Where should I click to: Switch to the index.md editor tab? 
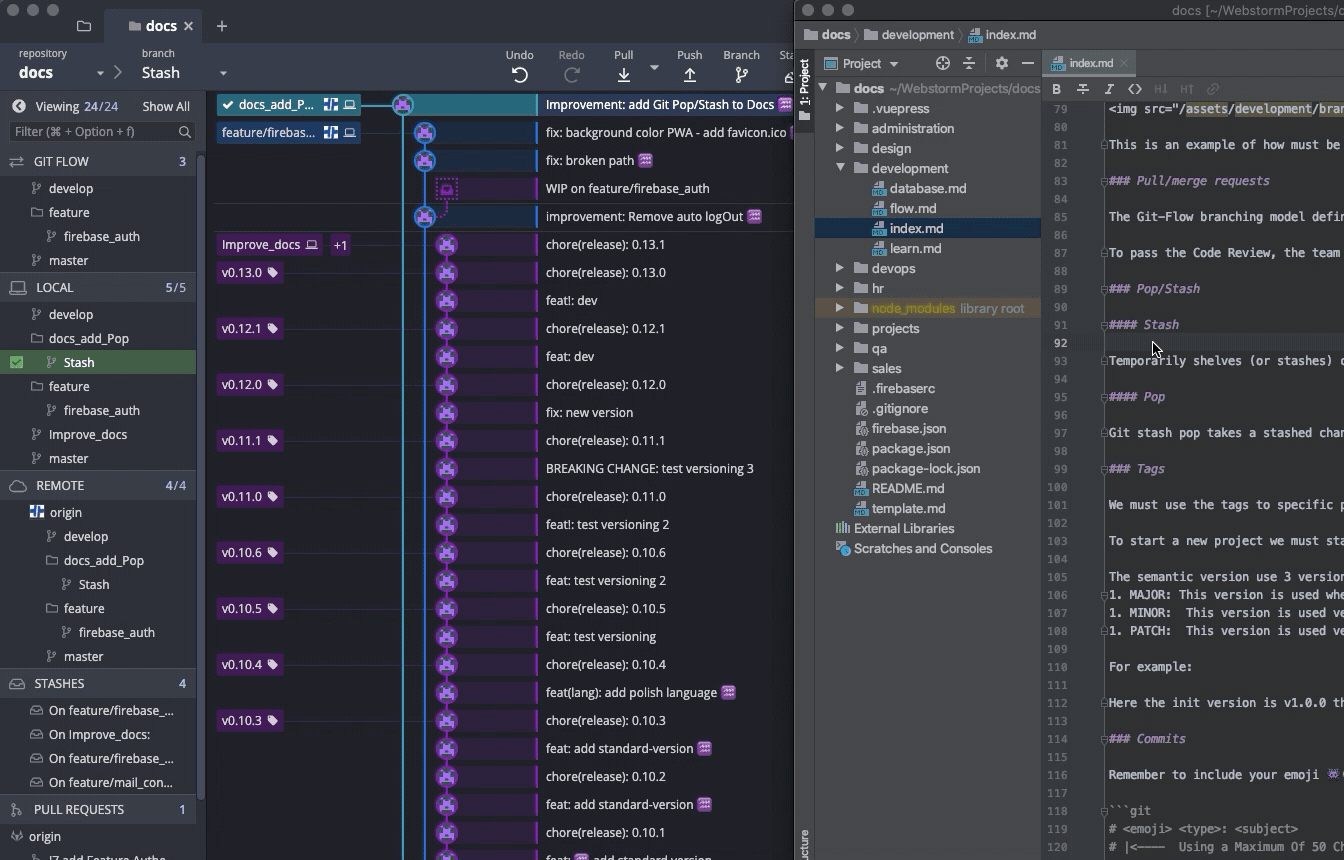click(1090, 63)
